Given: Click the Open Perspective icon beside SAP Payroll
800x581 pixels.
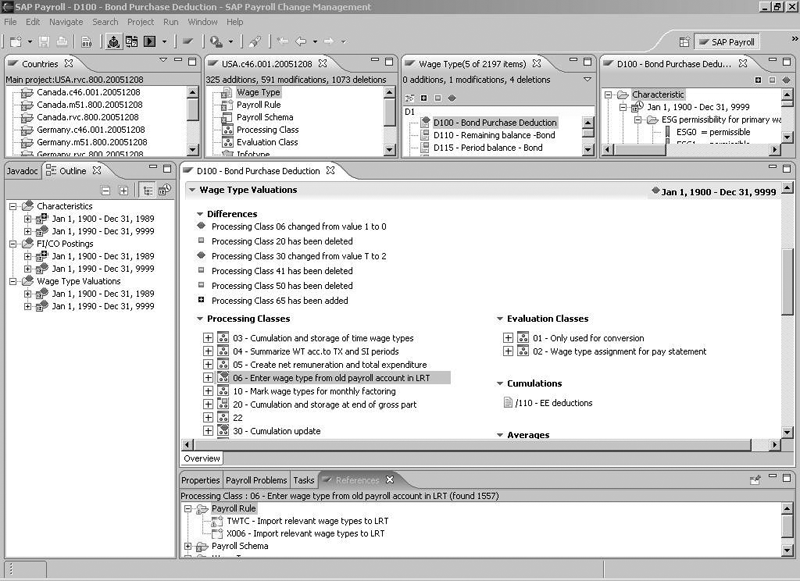Looking at the screenshot, I should click(x=684, y=42).
